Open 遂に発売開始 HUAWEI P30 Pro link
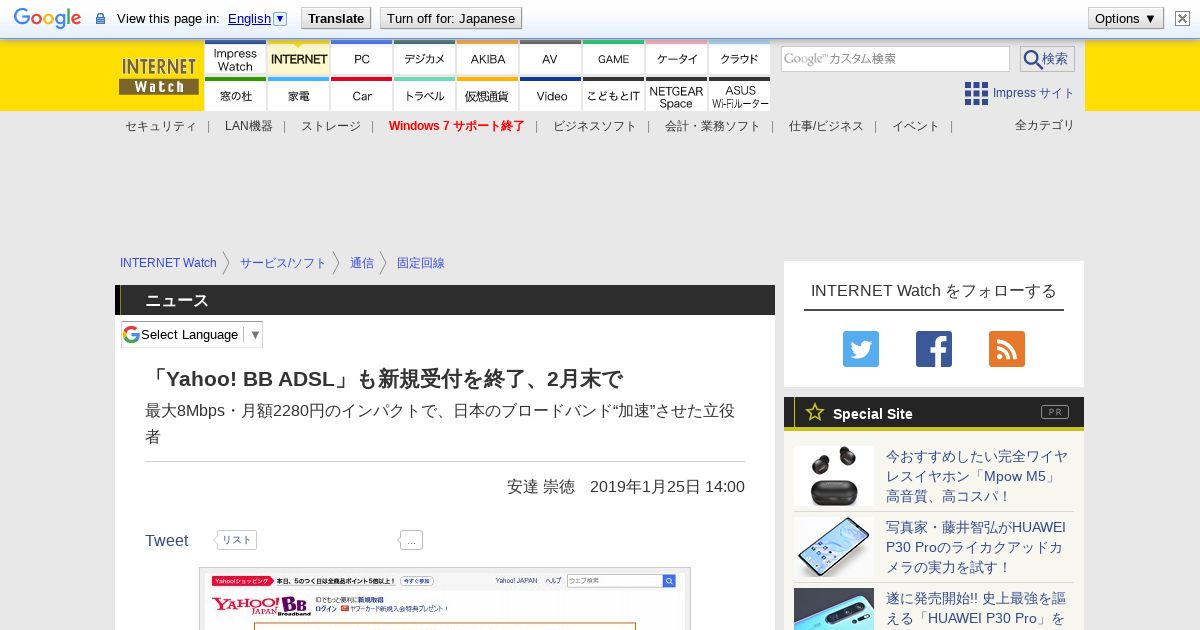This screenshot has width=1200, height=630. point(976,608)
